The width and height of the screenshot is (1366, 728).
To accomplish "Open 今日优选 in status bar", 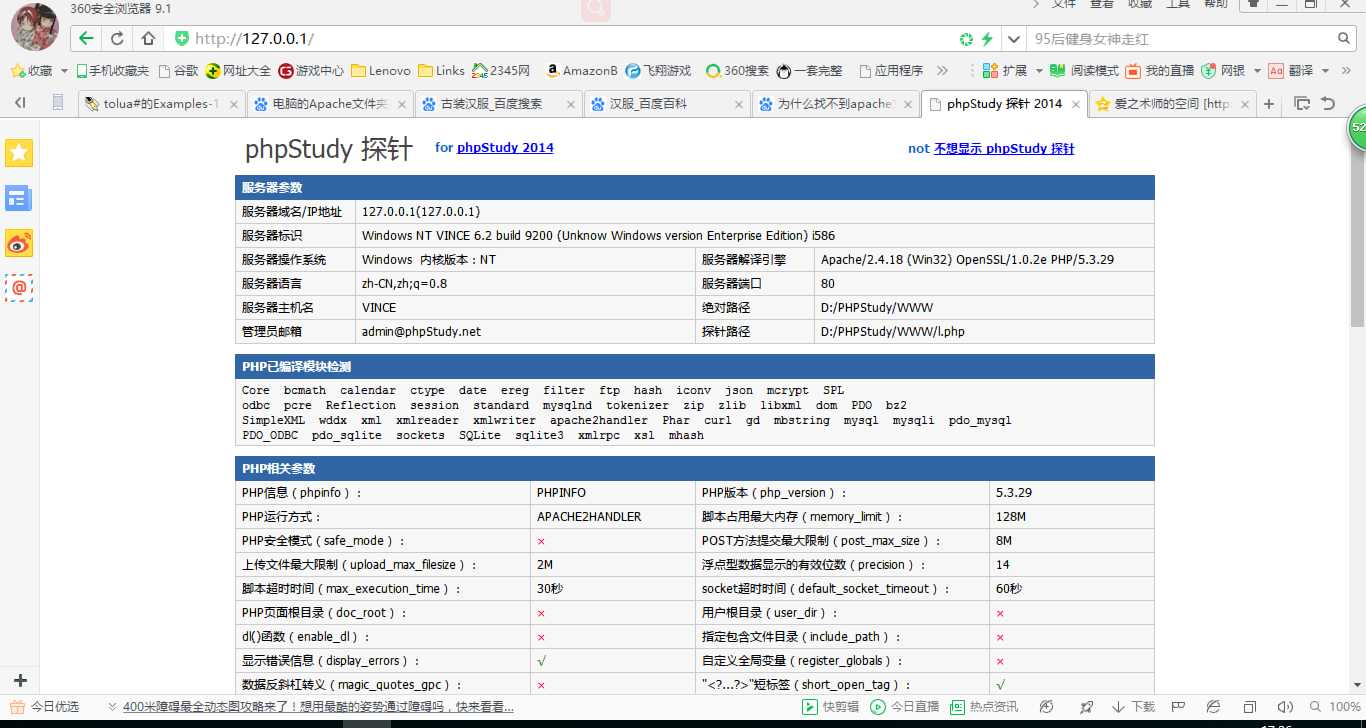I will pos(43,707).
